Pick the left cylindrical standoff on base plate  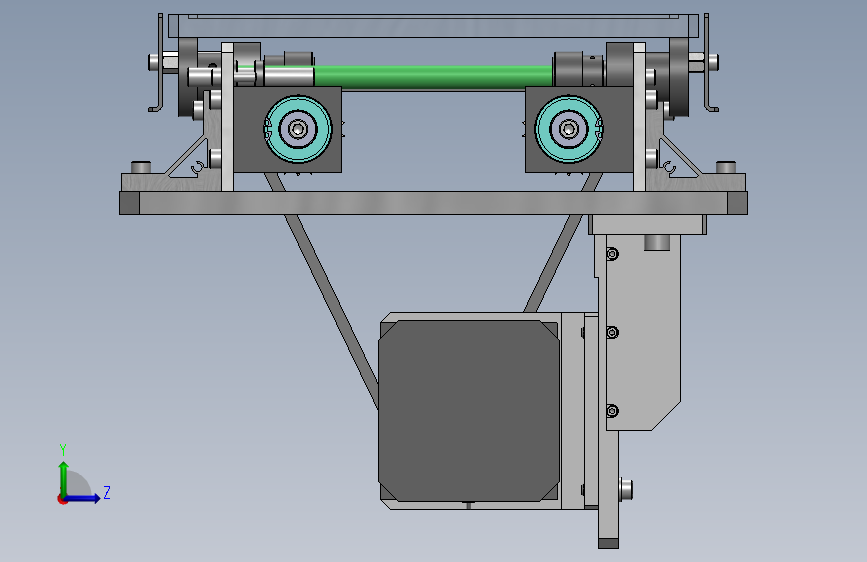140,167
